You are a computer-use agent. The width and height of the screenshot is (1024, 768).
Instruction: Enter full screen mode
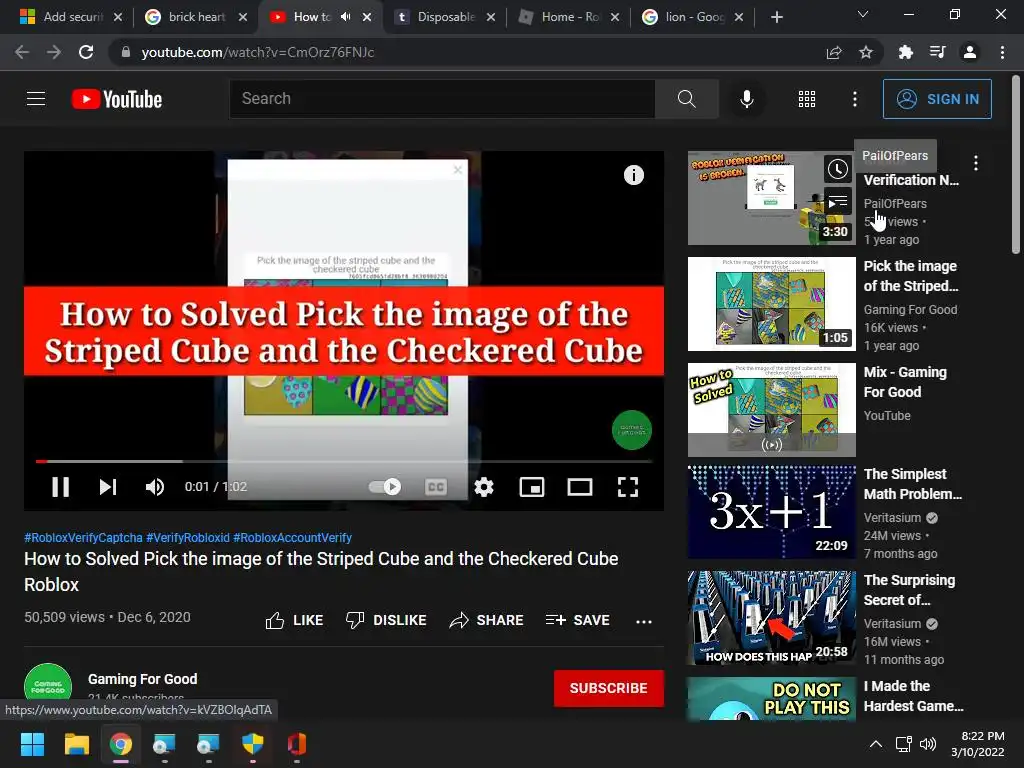pos(628,487)
